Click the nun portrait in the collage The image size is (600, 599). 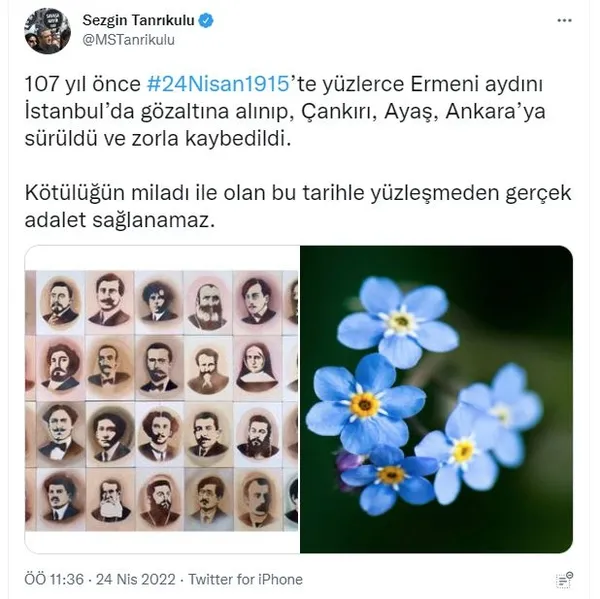click(256, 367)
